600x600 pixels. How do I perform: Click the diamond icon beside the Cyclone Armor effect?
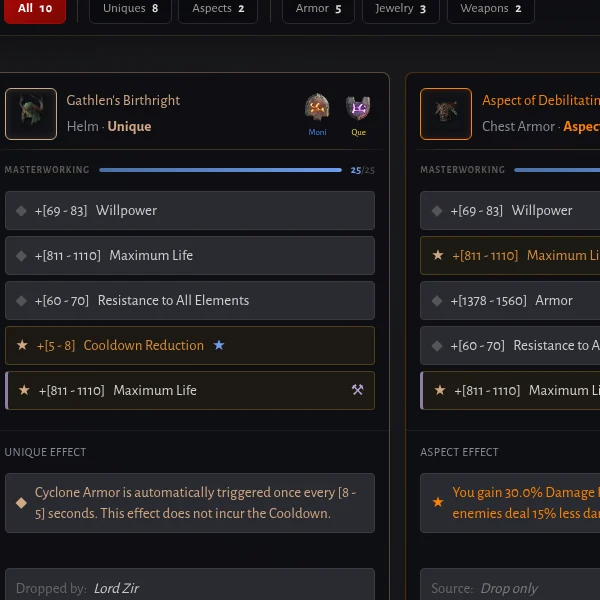pos(21,503)
